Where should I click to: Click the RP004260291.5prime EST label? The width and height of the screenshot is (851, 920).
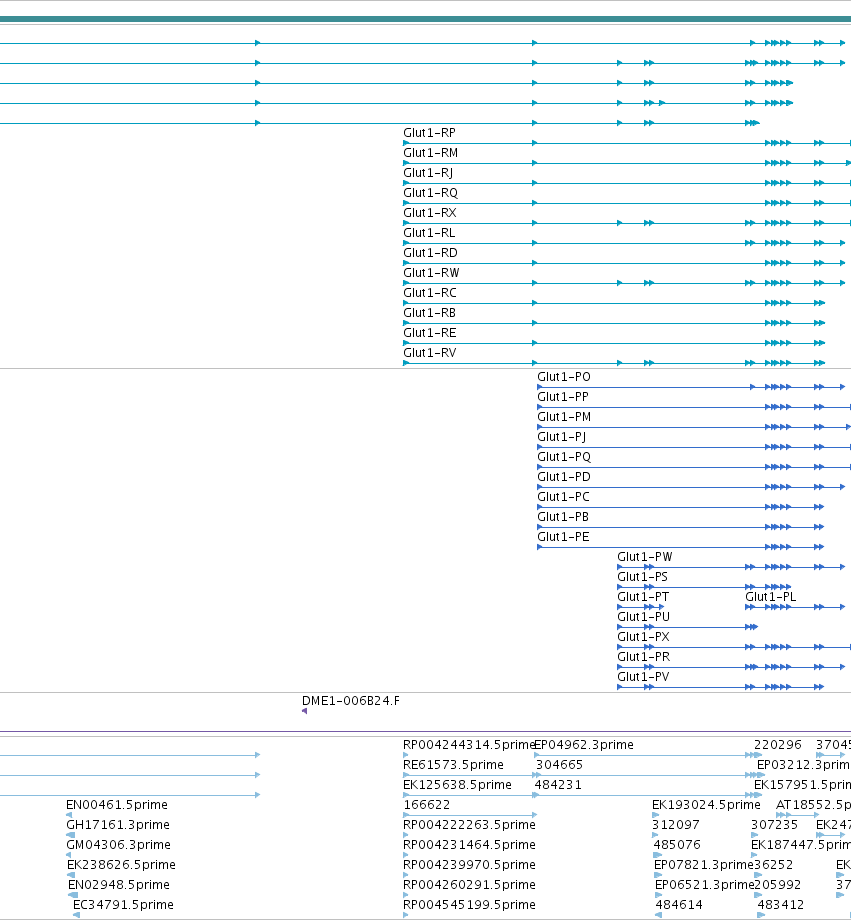[x=469, y=884]
